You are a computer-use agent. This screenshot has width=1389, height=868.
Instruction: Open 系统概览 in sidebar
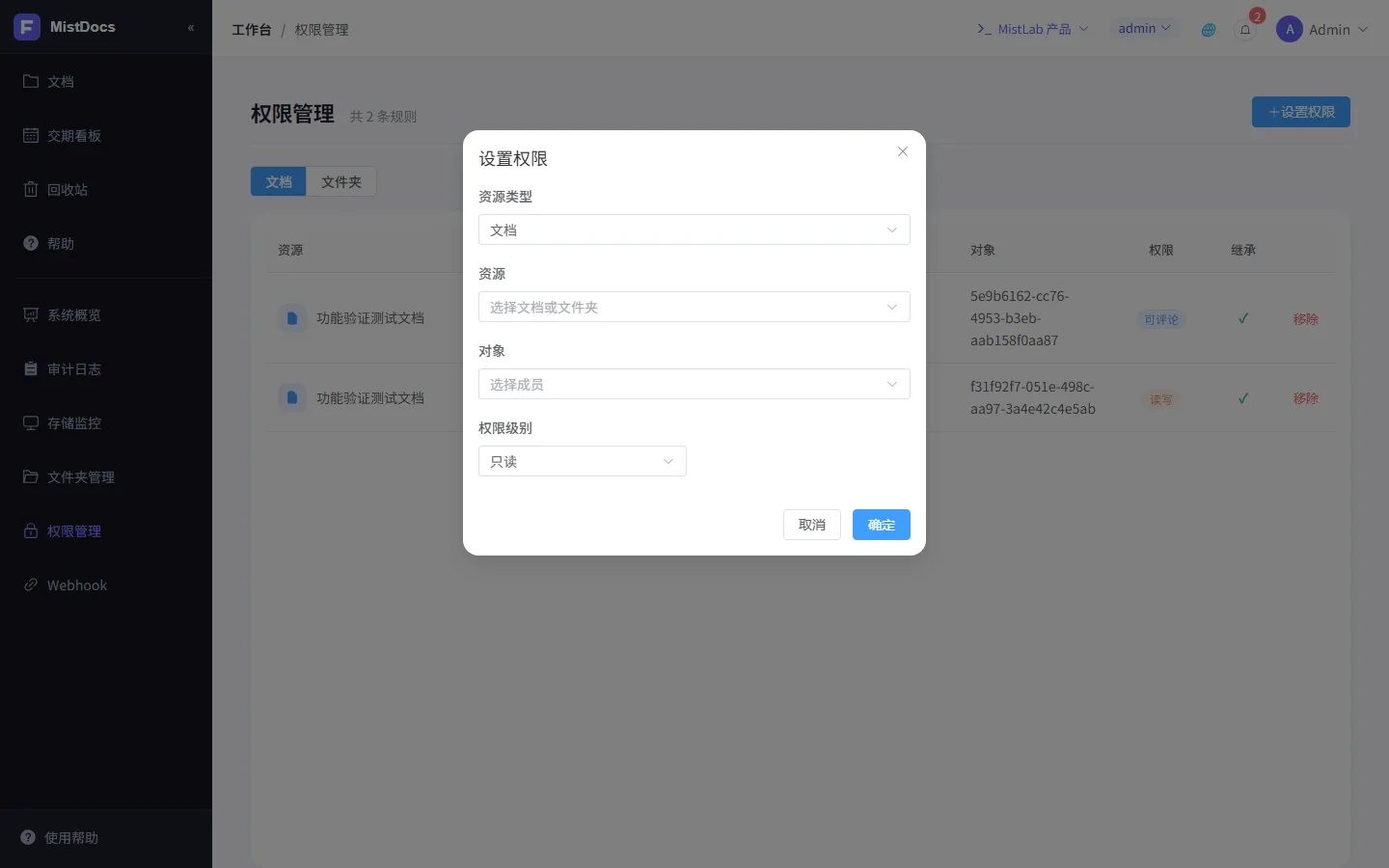click(106, 315)
